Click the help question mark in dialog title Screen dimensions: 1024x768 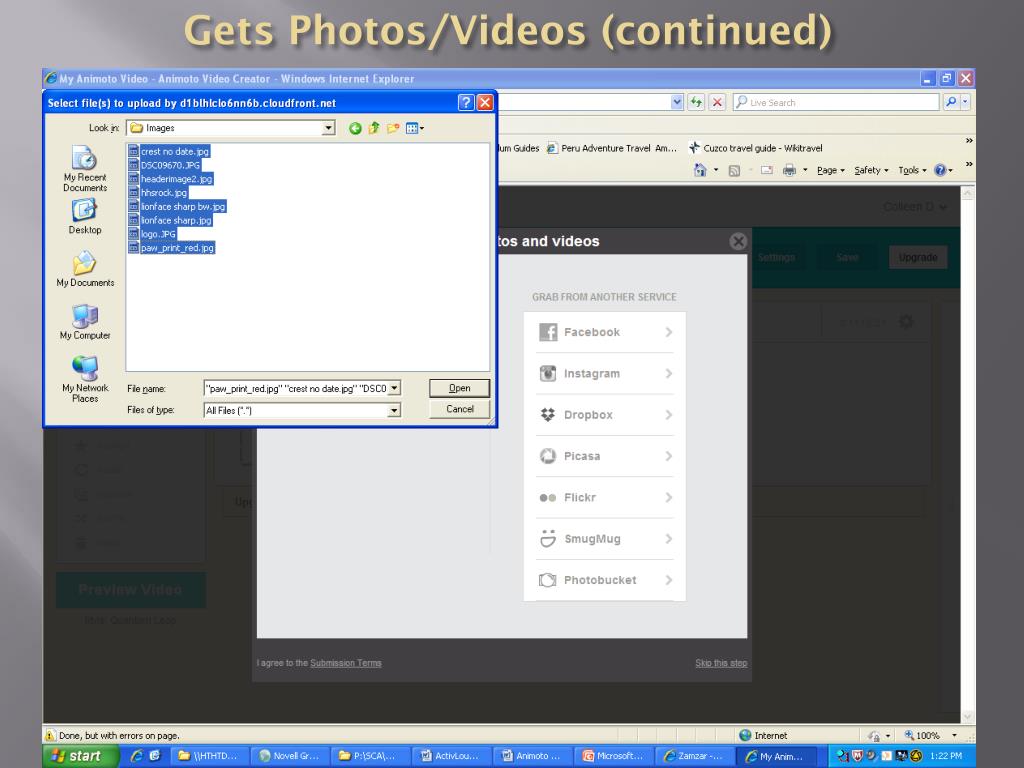pos(466,103)
